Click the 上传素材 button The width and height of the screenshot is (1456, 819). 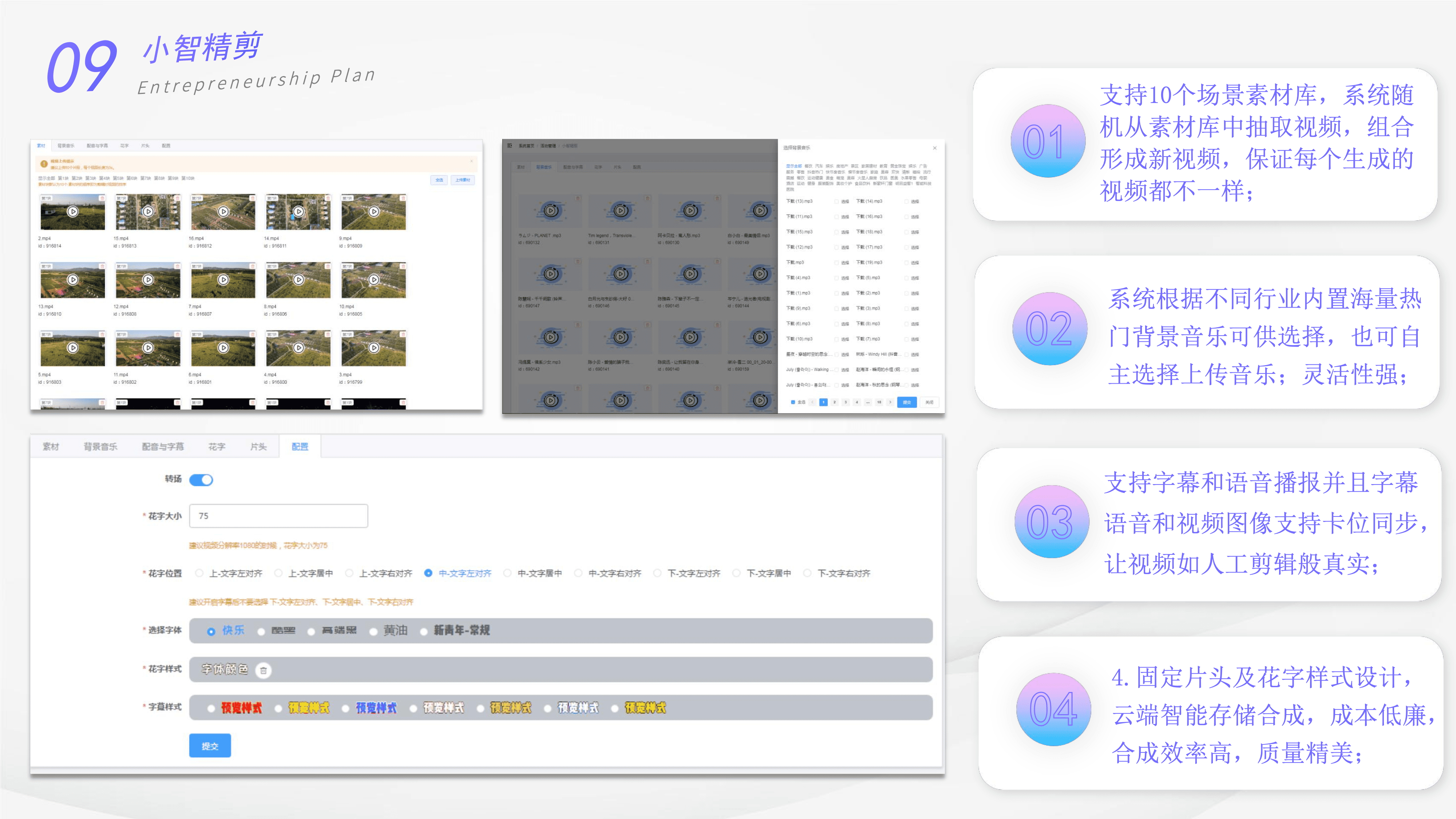click(x=462, y=180)
